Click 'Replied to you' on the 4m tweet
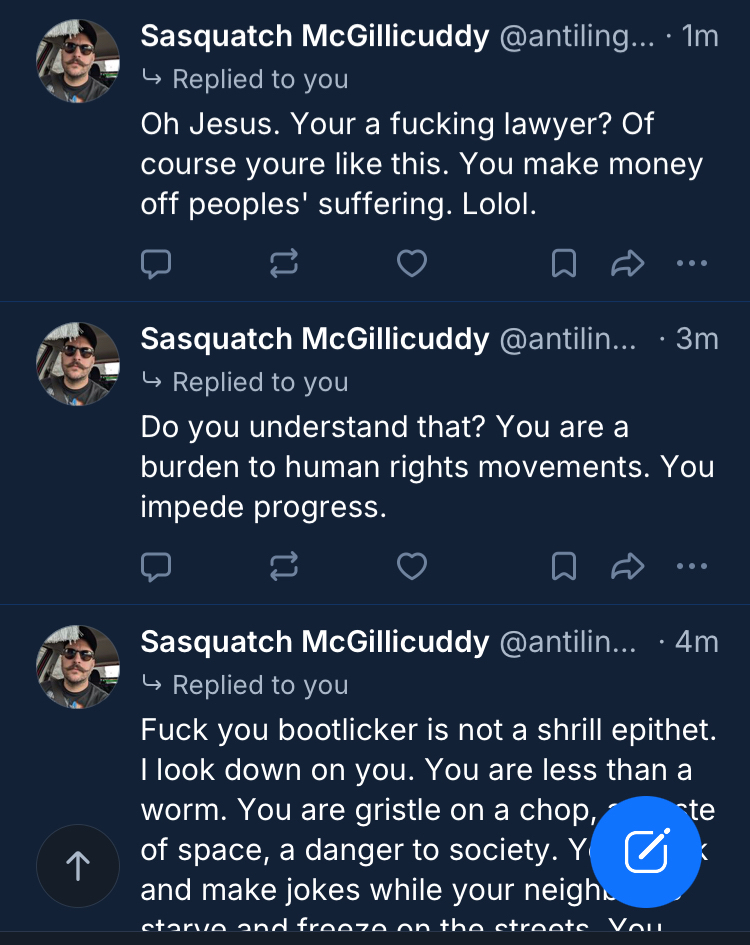Image resolution: width=750 pixels, height=945 pixels. (260, 685)
